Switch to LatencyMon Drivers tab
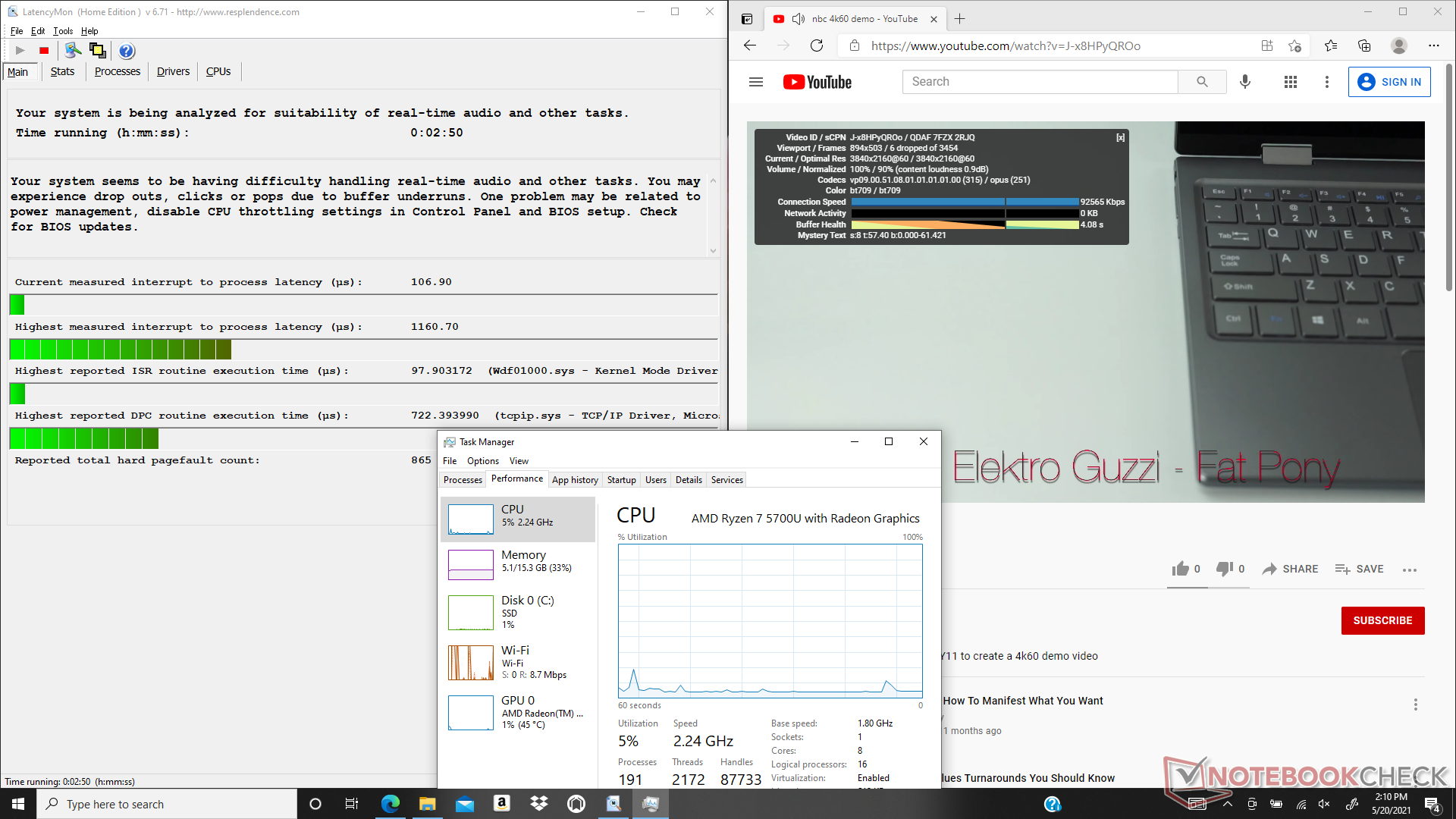This screenshot has height=819, width=1456. pos(173,71)
